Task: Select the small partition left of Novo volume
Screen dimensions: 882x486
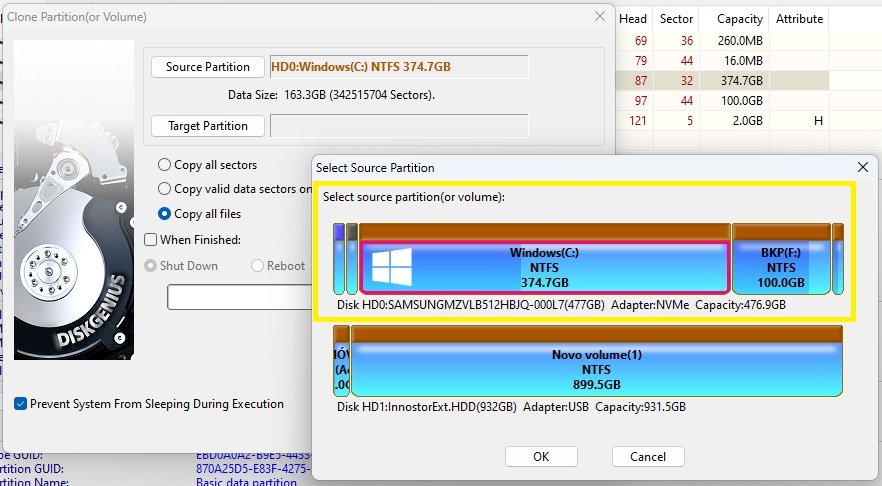Action: point(341,361)
